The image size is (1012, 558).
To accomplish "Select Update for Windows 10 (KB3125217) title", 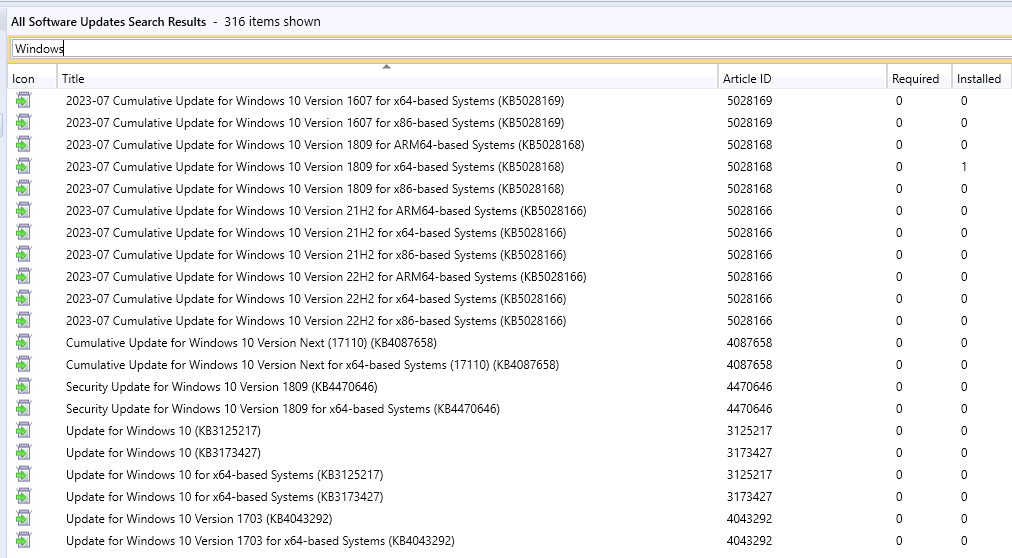I will pos(163,430).
